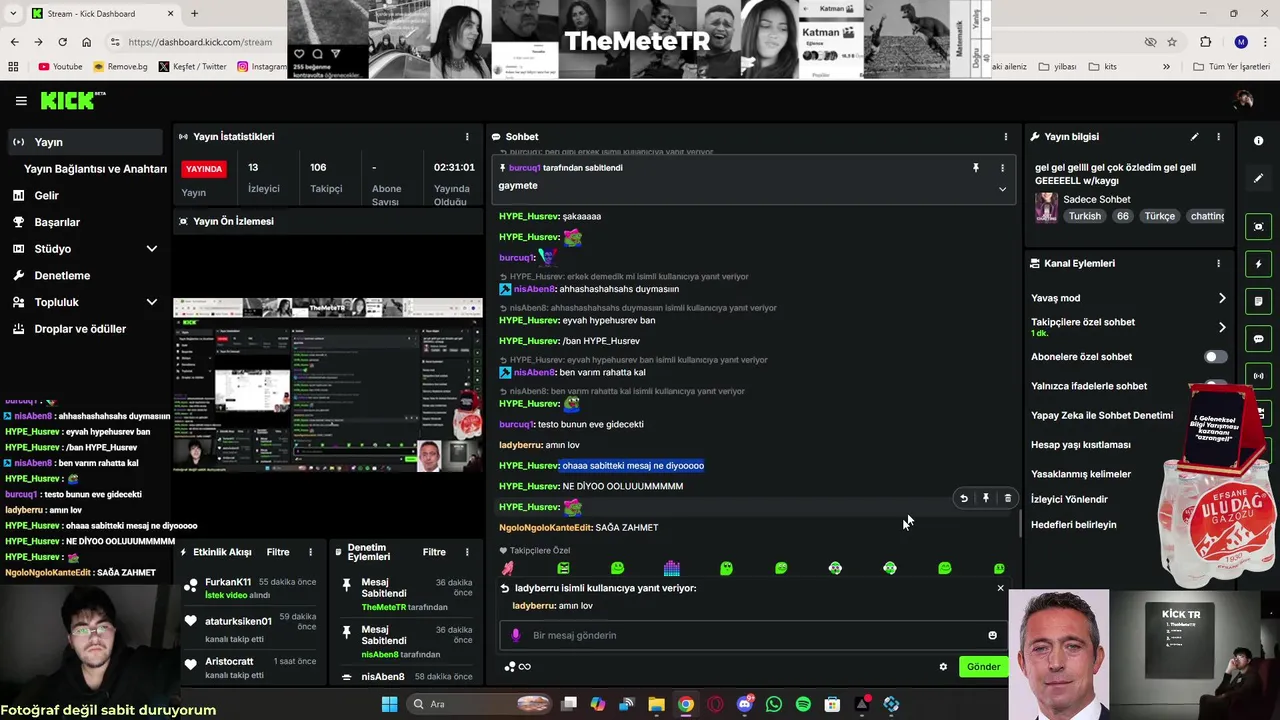Viewport: 1280px width, 720px height.
Task: Expand the Stüdyo sidebar section
Action: point(152,249)
